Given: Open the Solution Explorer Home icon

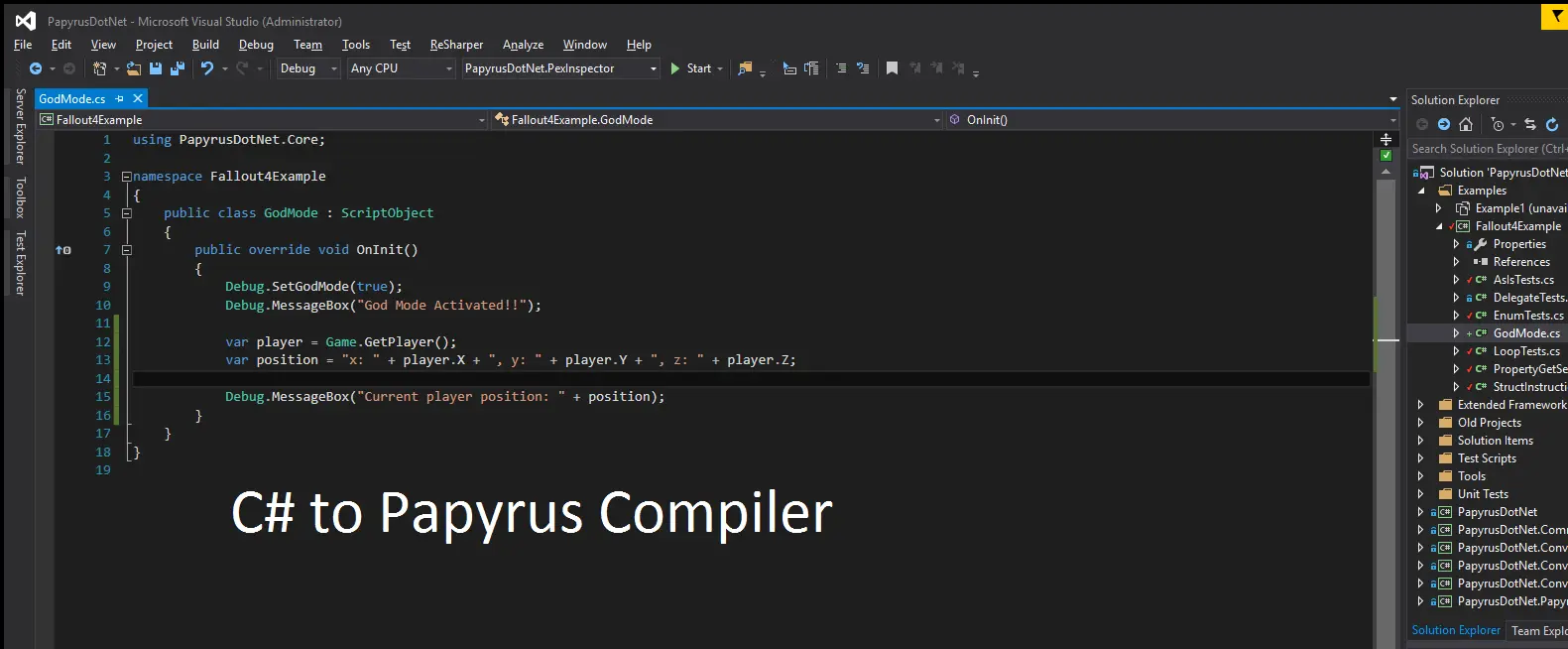Looking at the screenshot, I should pos(1466,124).
